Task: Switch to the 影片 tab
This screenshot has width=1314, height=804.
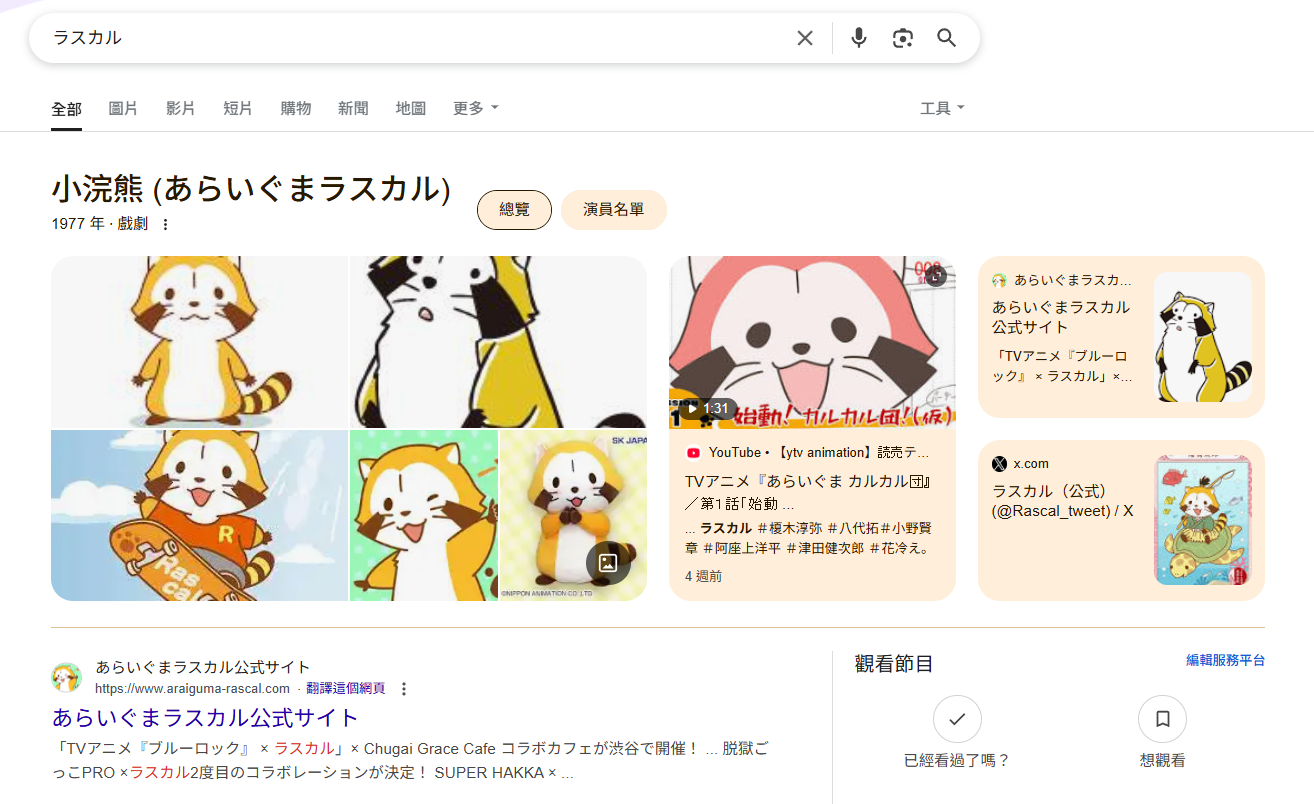Action: (181, 108)
